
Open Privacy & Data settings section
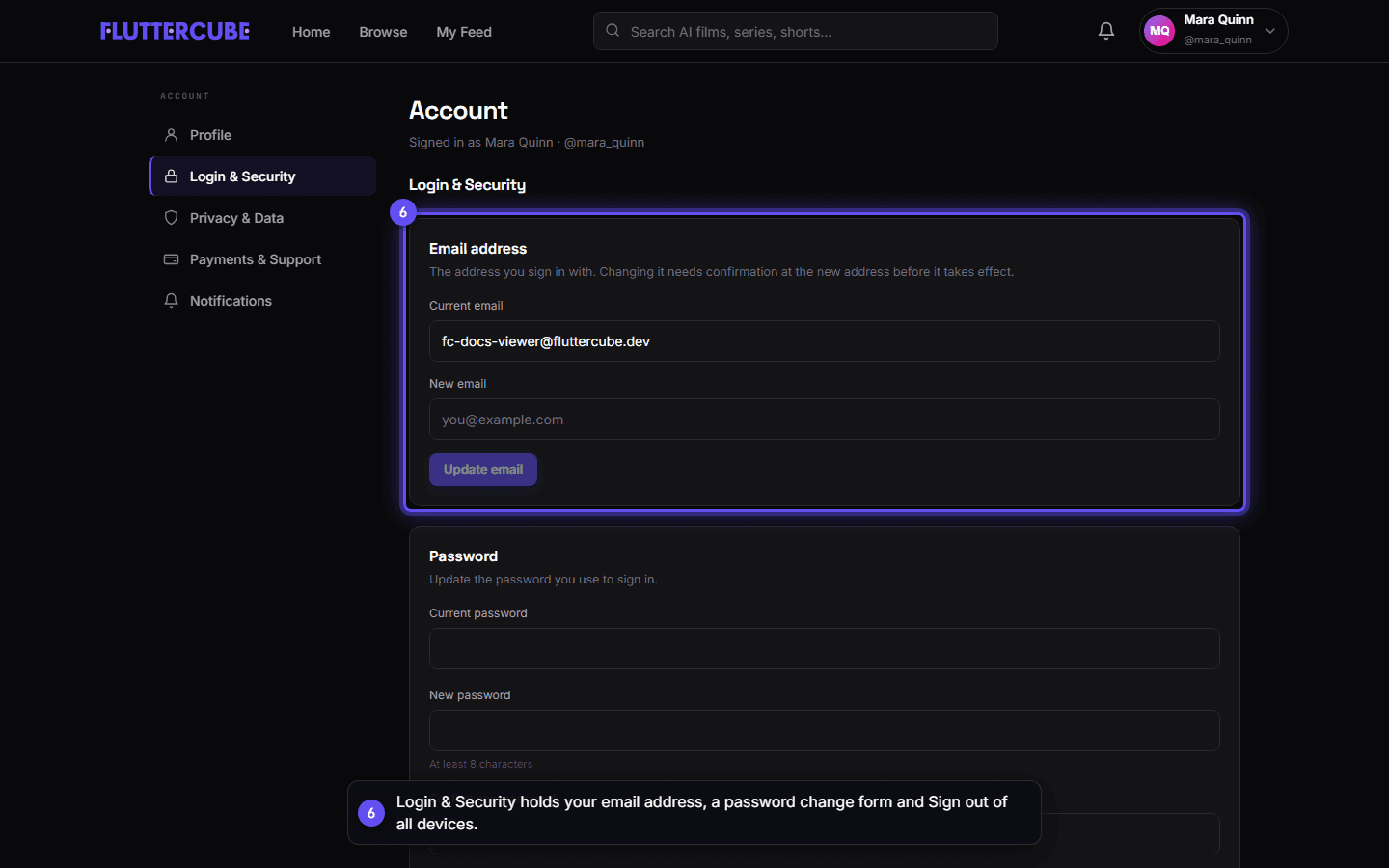(x=262, y=218)
